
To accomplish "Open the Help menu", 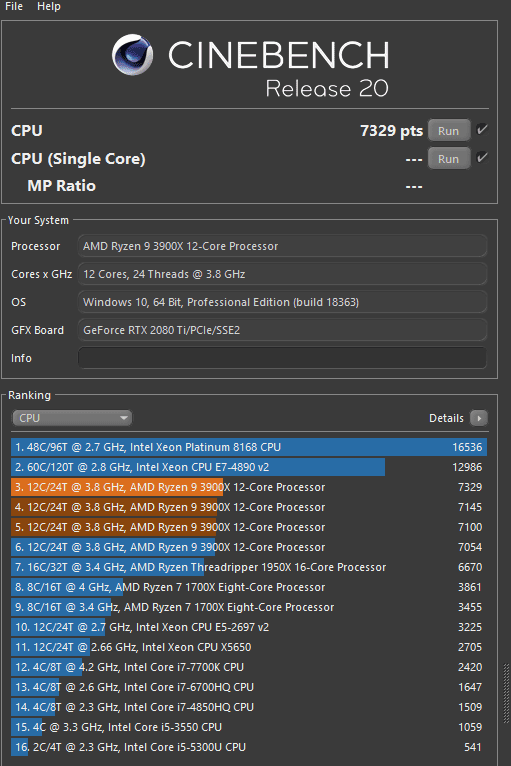I will click(x=49, y=6).
